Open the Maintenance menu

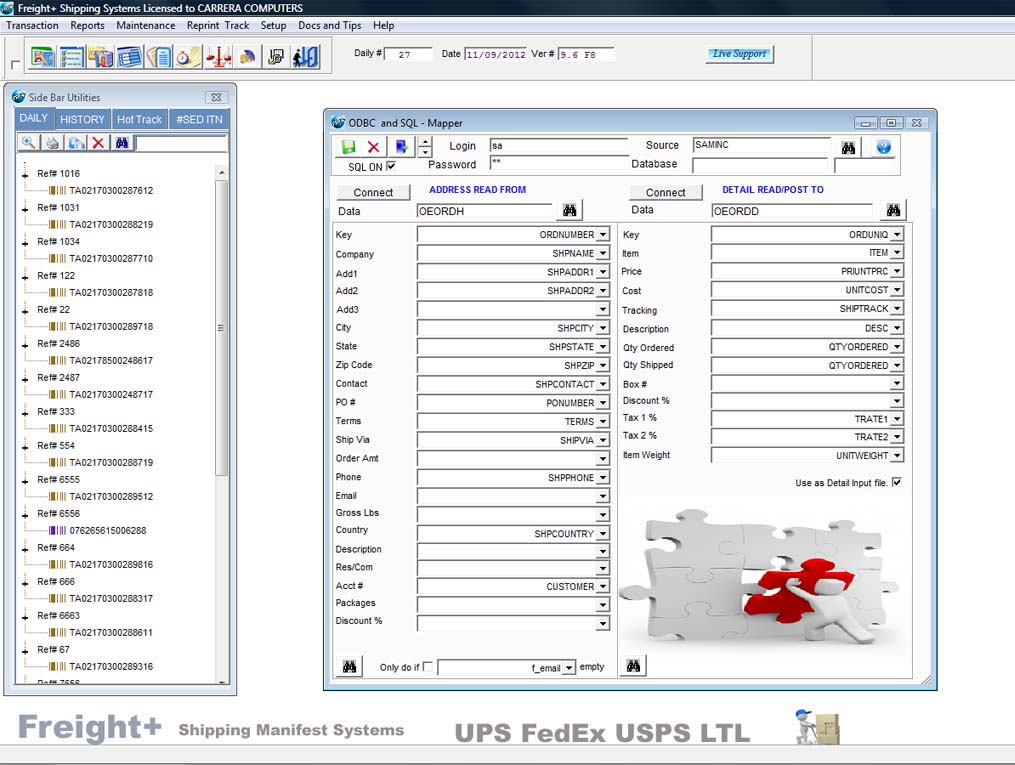pos(146,25)
